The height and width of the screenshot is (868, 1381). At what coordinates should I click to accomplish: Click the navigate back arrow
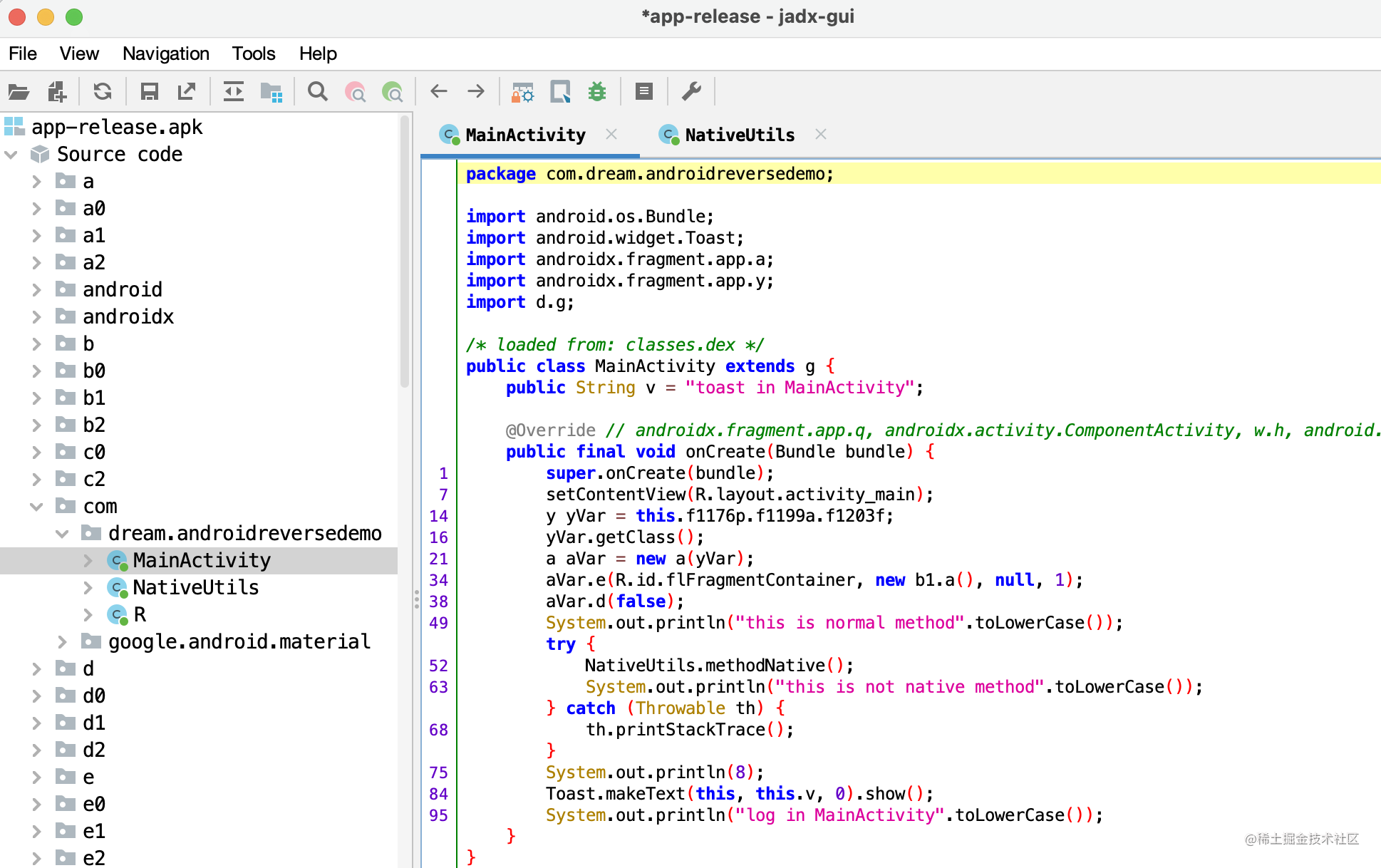click(439, 92)
